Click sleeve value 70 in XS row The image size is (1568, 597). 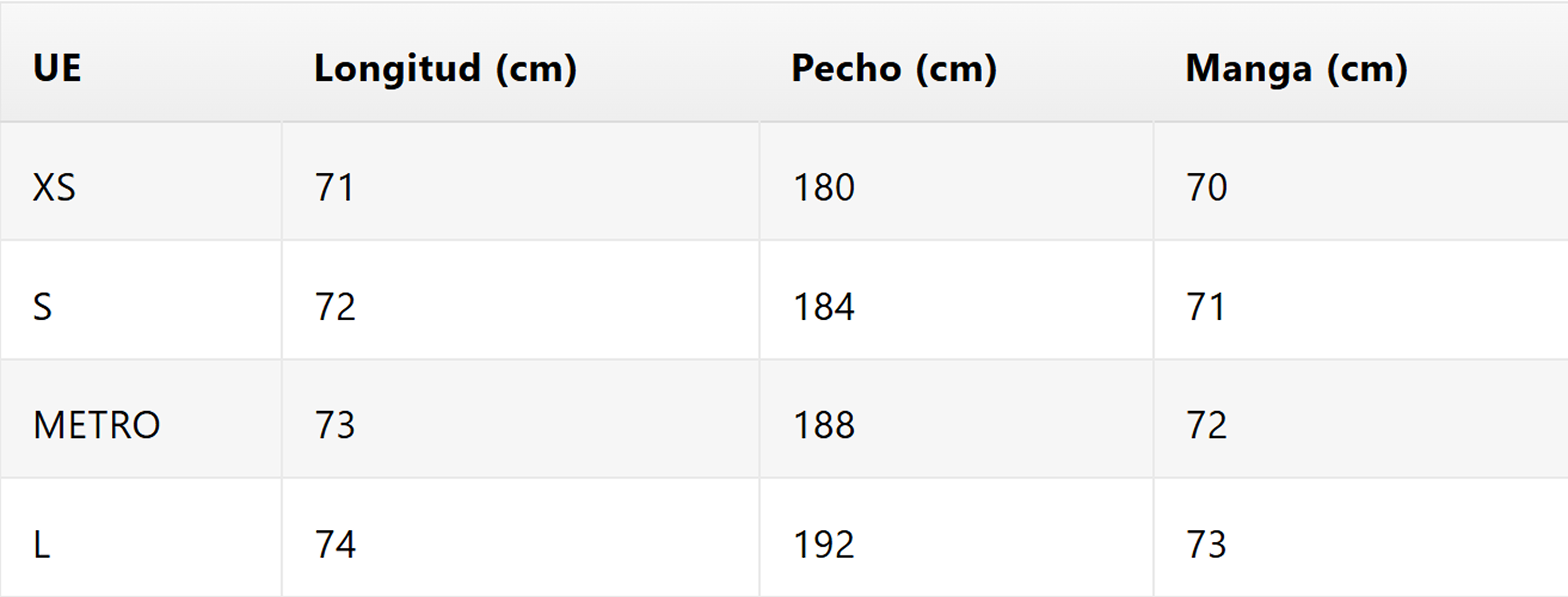click(1206, 187)
